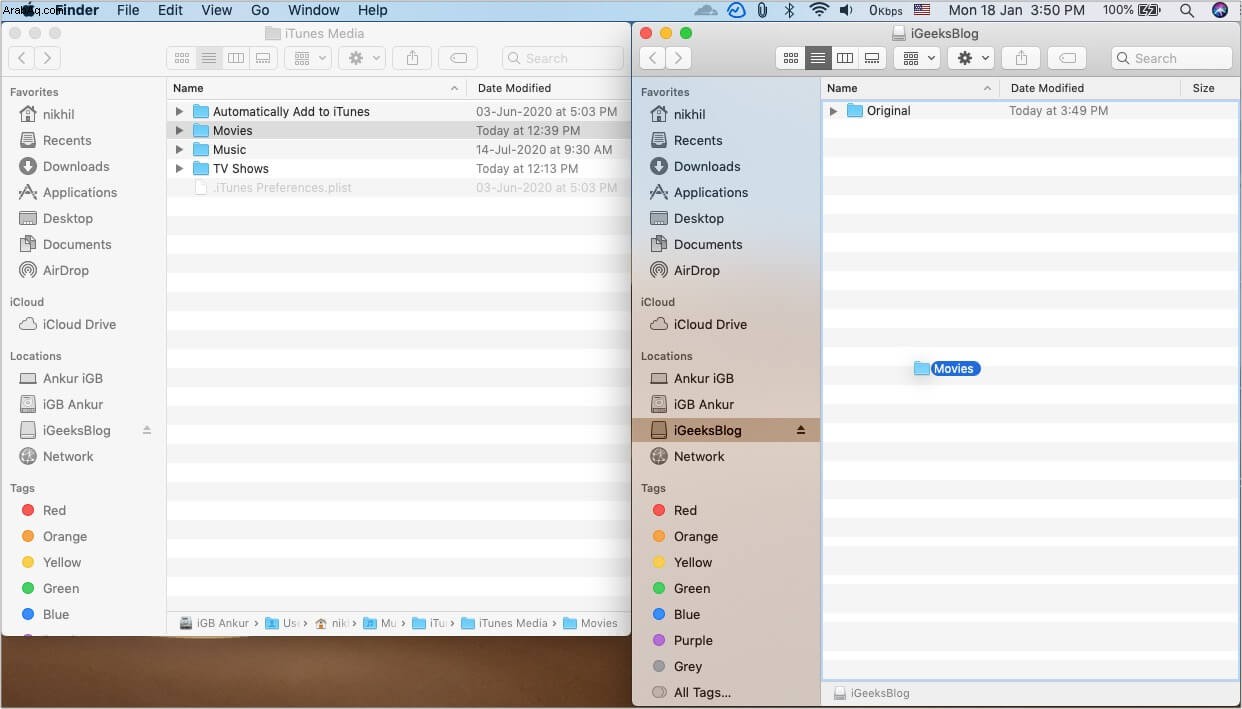This screenshot has width=1242, height=709.
Task: Open AirDrop in iGeeksBlog window sidebar
Action: [x=697, y=270]
